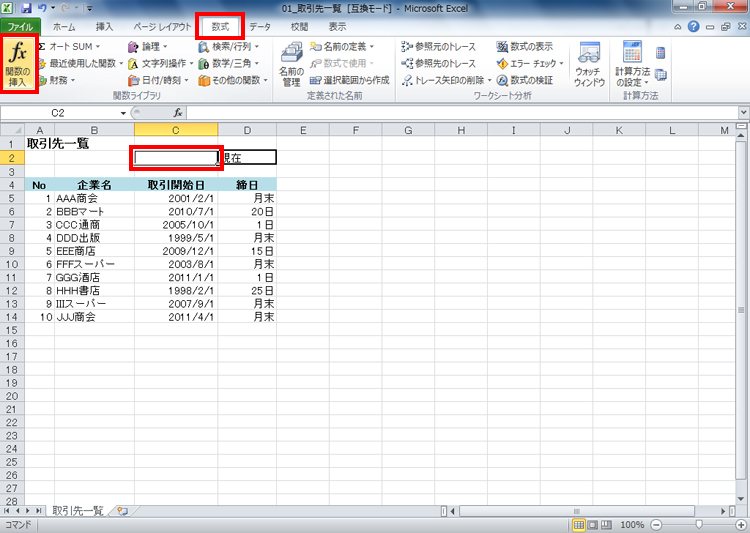Screen dimensions: 750x533
Task: Switch to Normal view in status bar
Action: click(579, 525)
